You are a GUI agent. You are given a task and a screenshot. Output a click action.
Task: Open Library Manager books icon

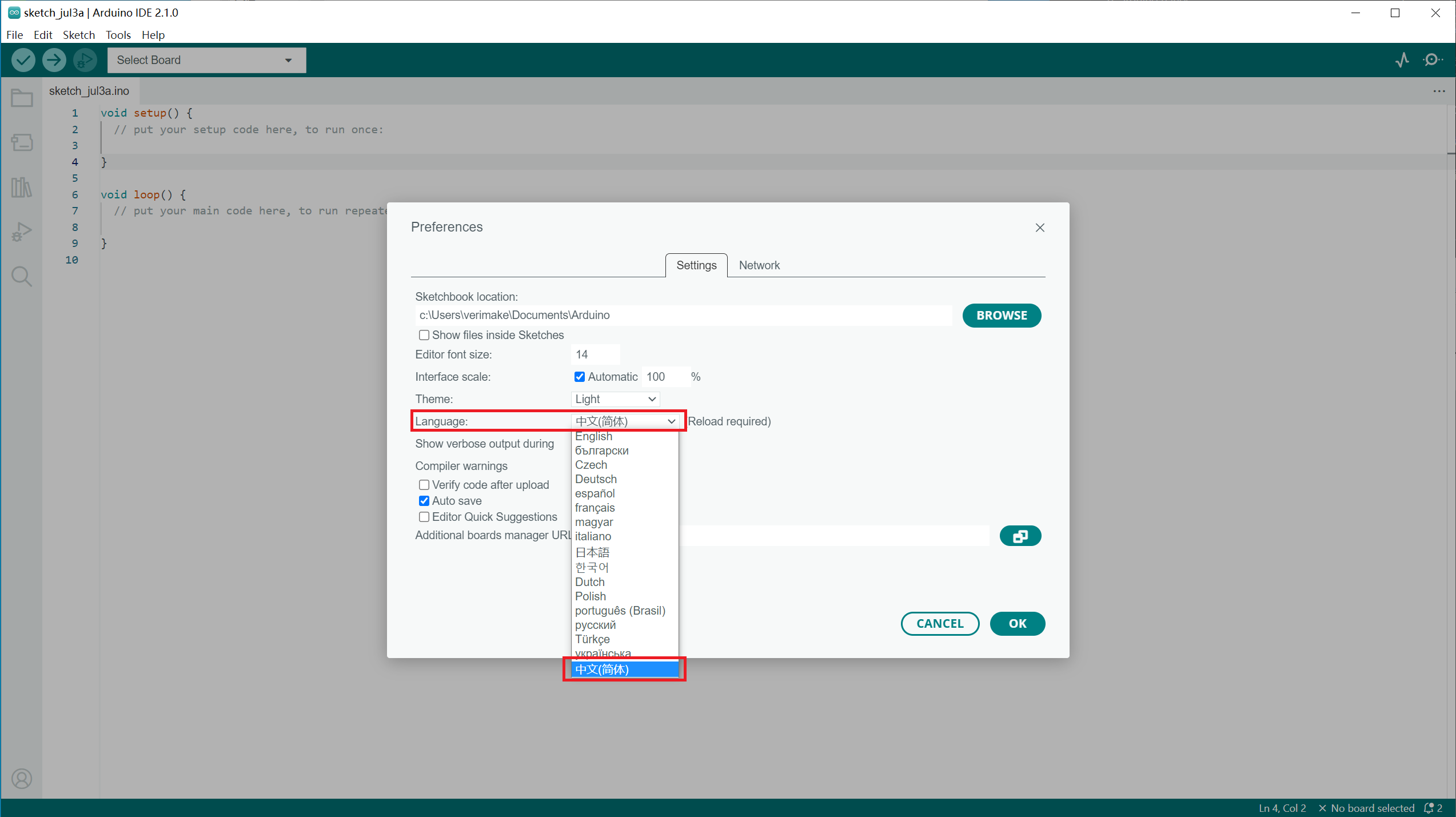(22, 187)
